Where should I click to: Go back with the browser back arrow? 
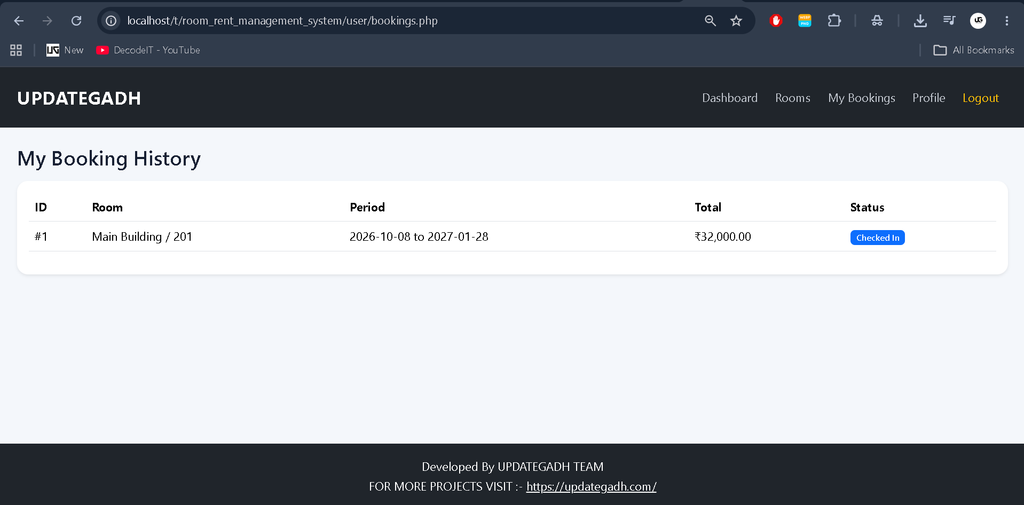[19, 21]
